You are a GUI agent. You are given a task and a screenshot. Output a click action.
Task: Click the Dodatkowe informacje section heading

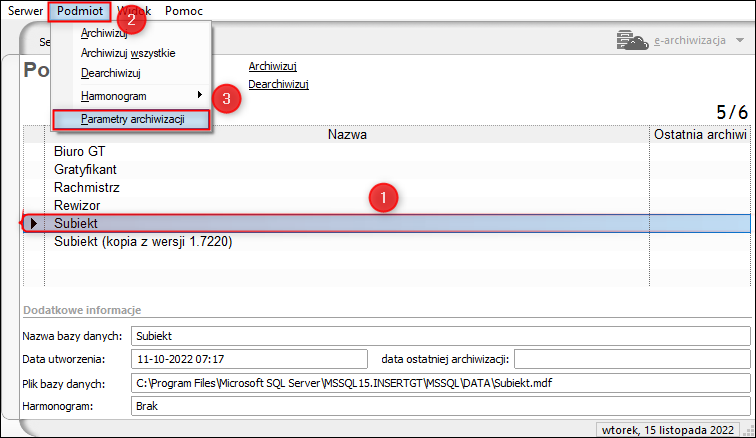click(x=82, y=310)
